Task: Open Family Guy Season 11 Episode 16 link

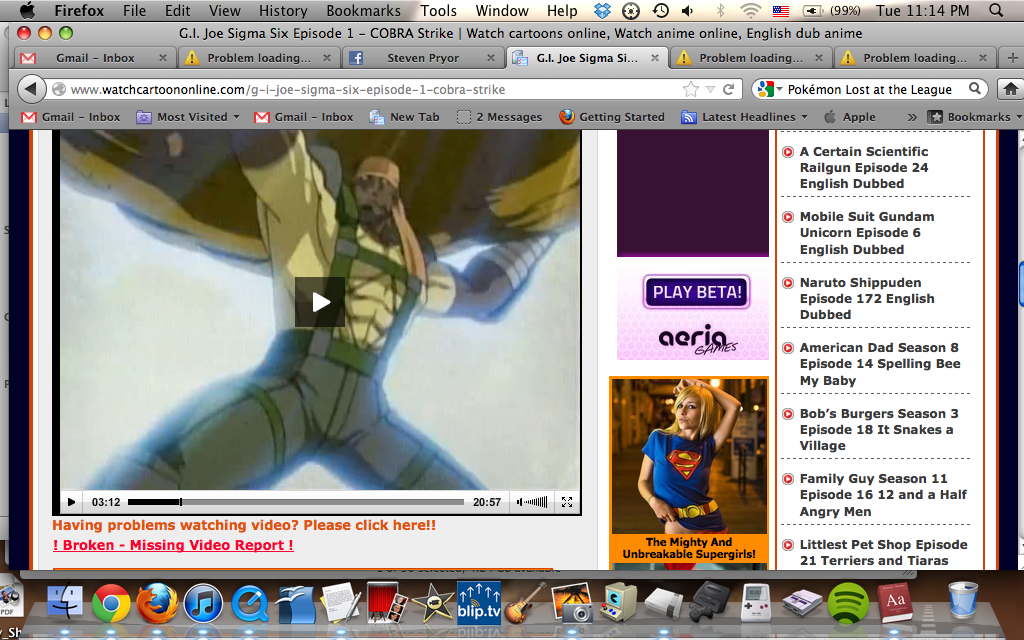Action: coord(883,495)
